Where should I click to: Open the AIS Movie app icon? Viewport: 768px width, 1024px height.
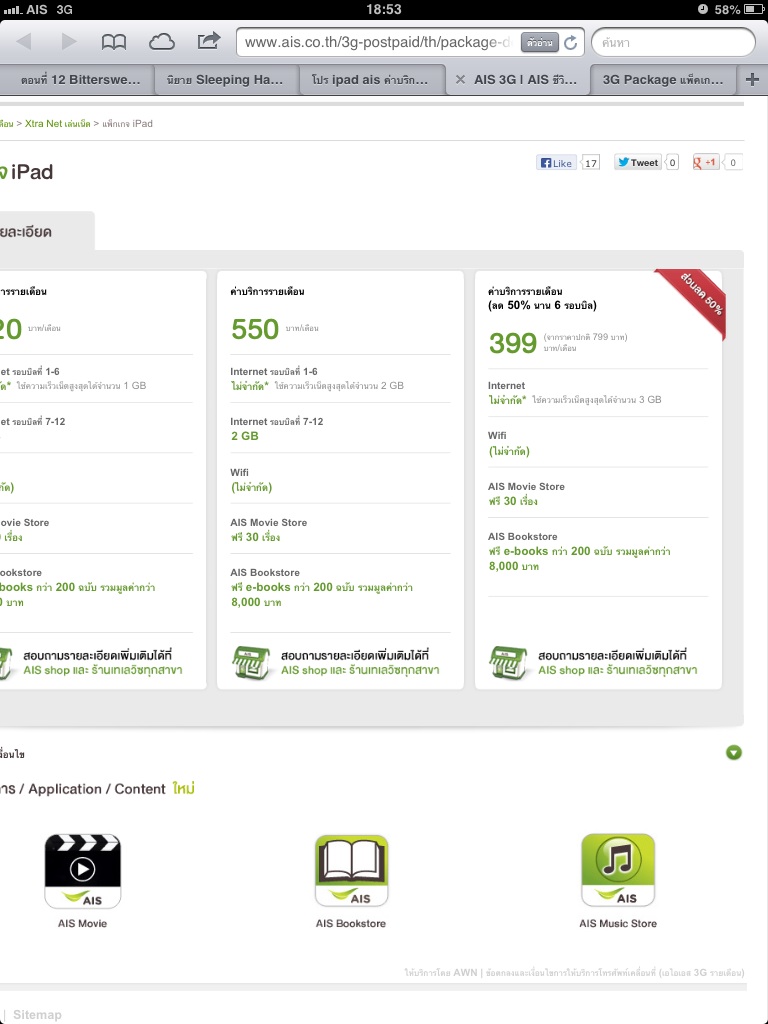click(x=82, y=872)
